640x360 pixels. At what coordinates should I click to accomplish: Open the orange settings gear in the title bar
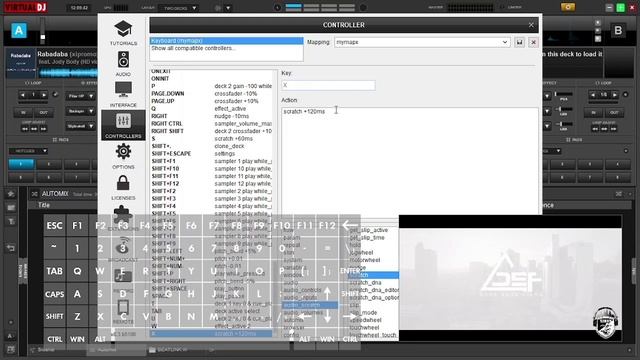tap(568, 7)
